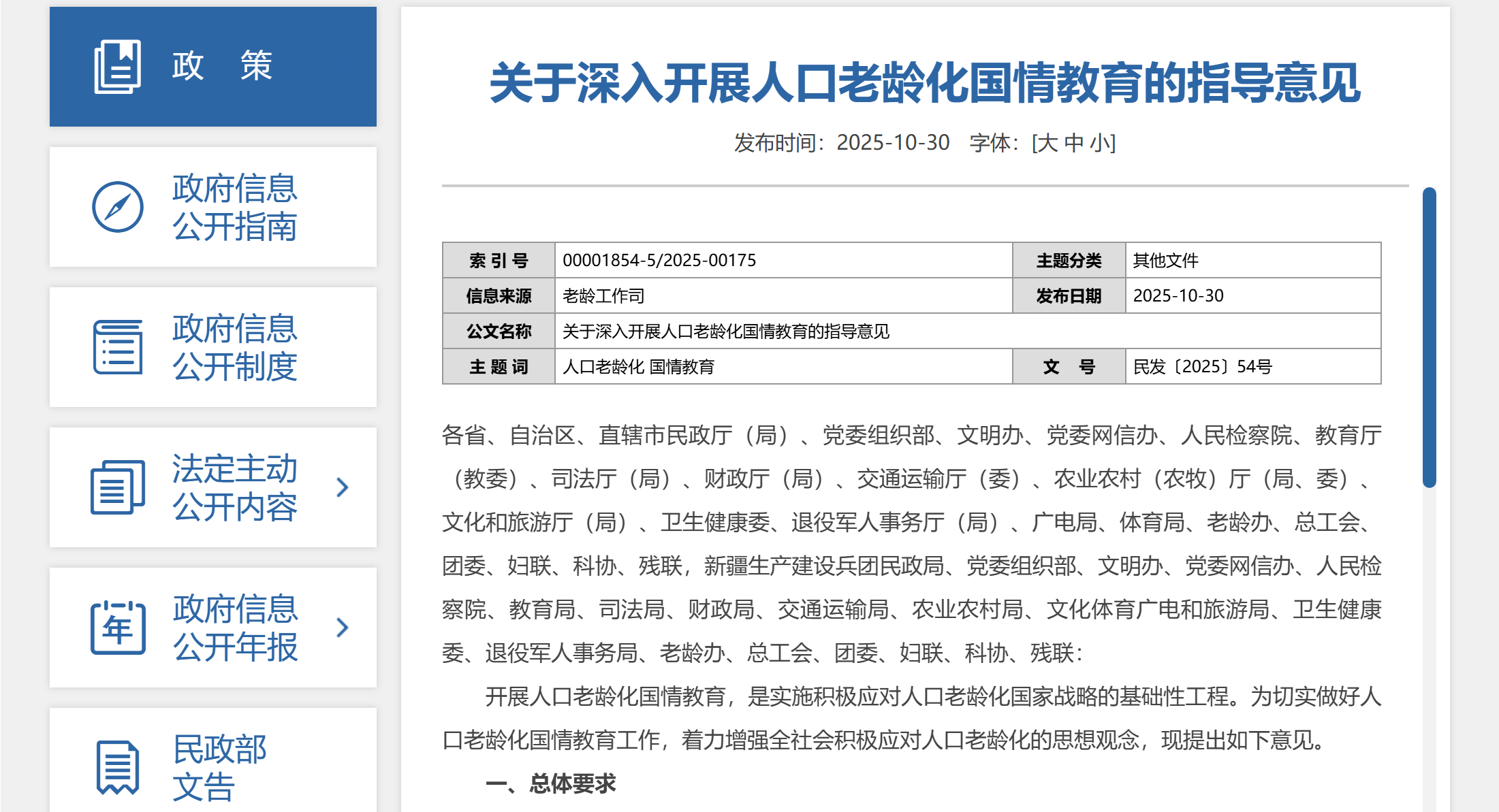Click the 公文名称 value cell
The width and height of the screenshot is (1499, 812).
pos(968,331)
